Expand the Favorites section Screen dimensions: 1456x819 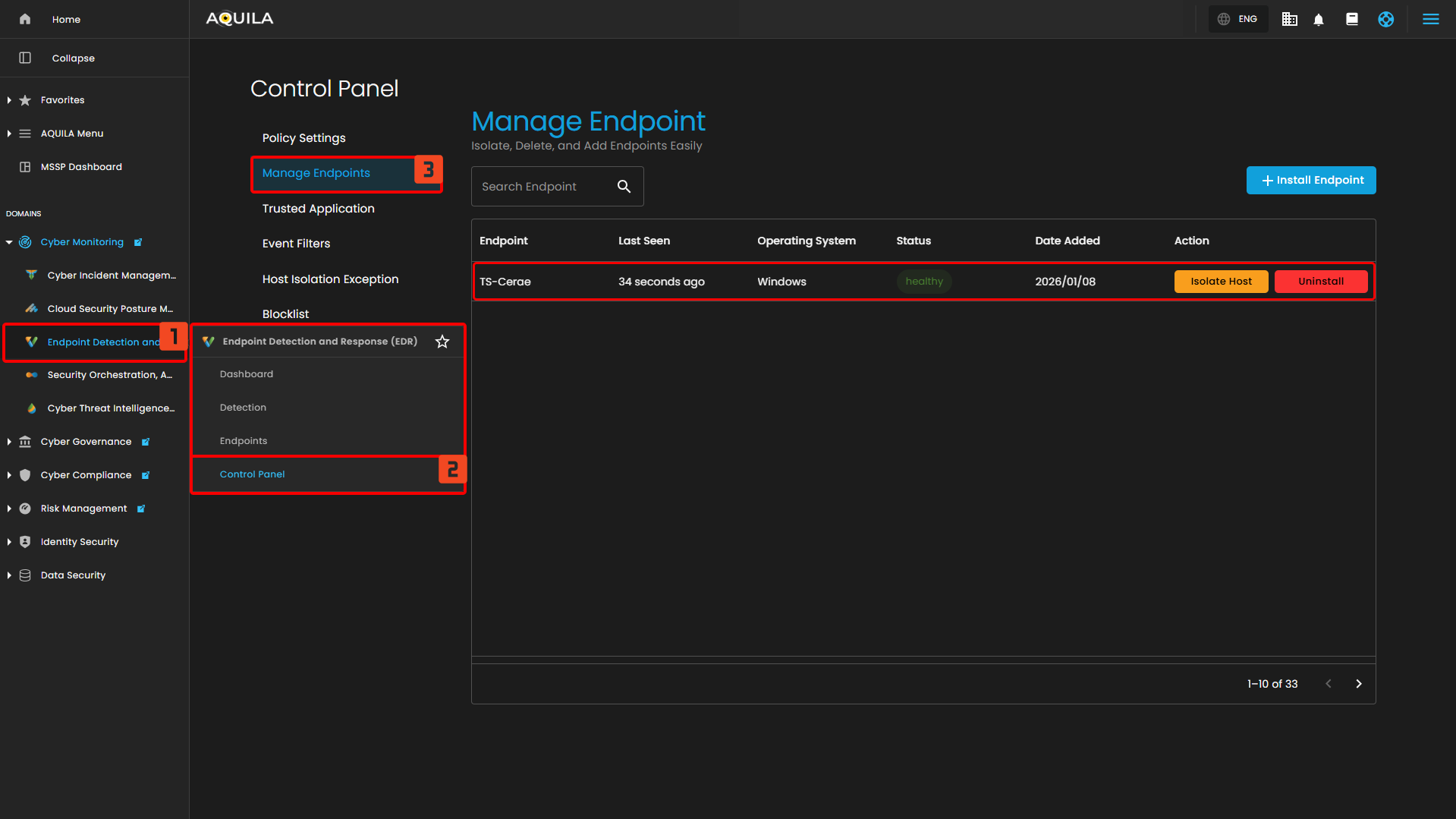click(x=9, y=100)
